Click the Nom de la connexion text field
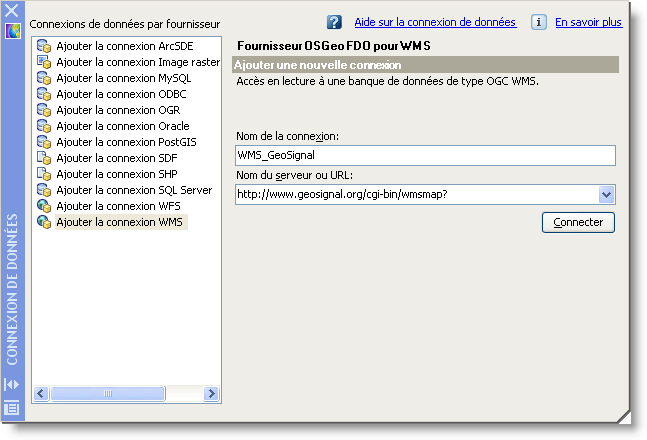 [x=425, y=155]
